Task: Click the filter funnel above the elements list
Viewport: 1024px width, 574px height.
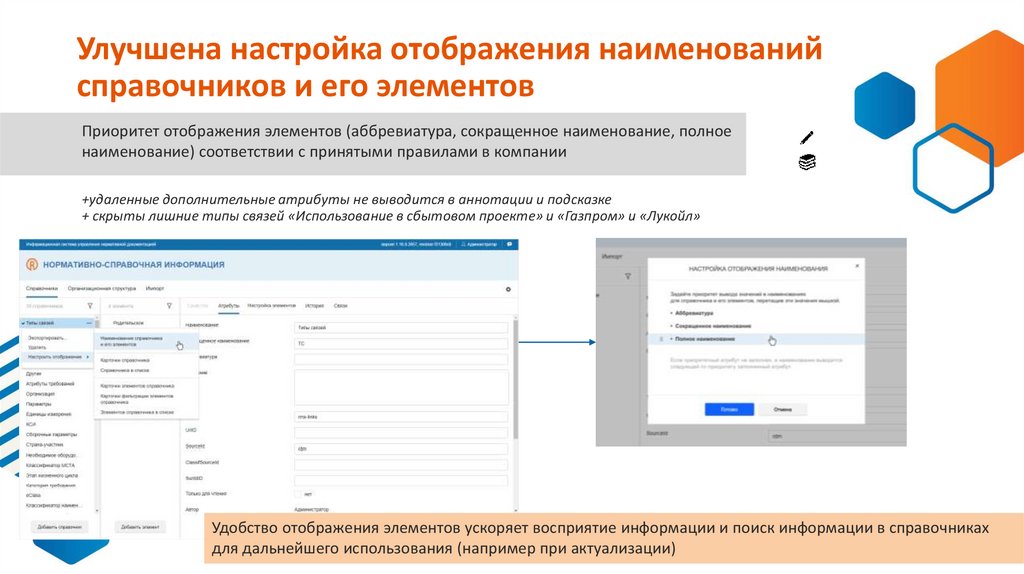Action: point(169,306)
